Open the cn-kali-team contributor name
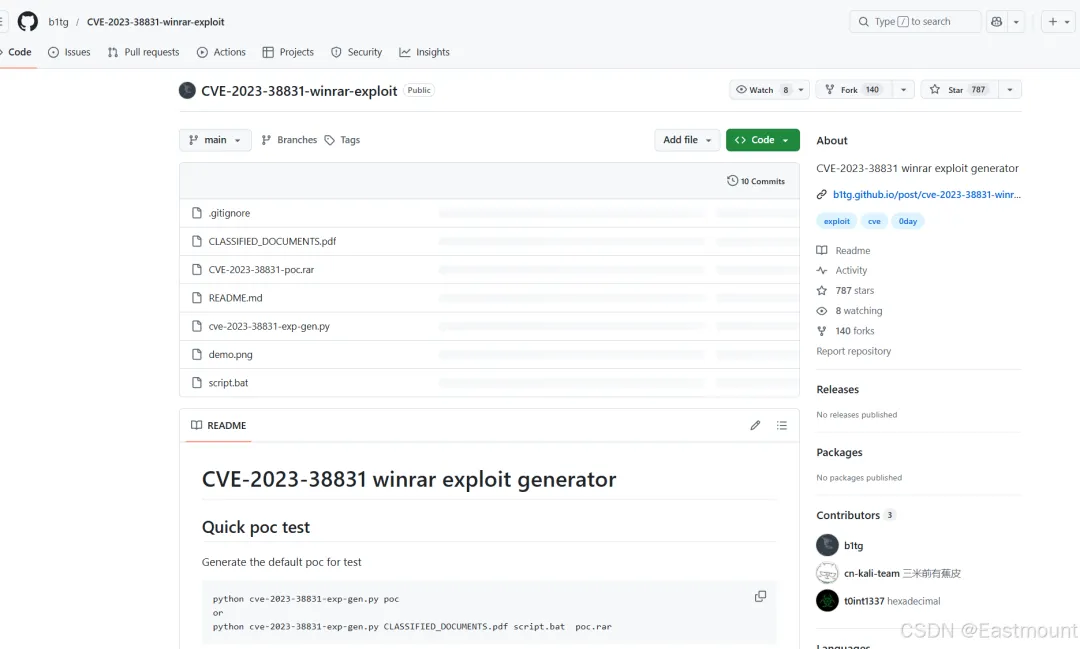The width and height of the screenshot is (1080, 649). (x=872, y=573)
